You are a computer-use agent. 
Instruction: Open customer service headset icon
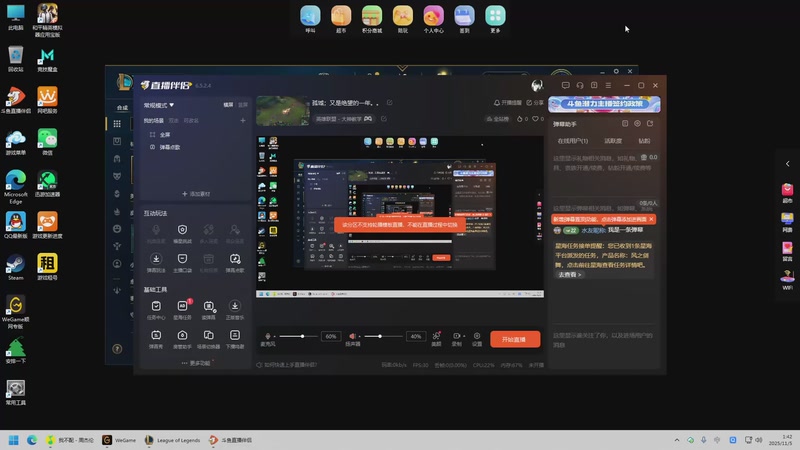point(580,85)
